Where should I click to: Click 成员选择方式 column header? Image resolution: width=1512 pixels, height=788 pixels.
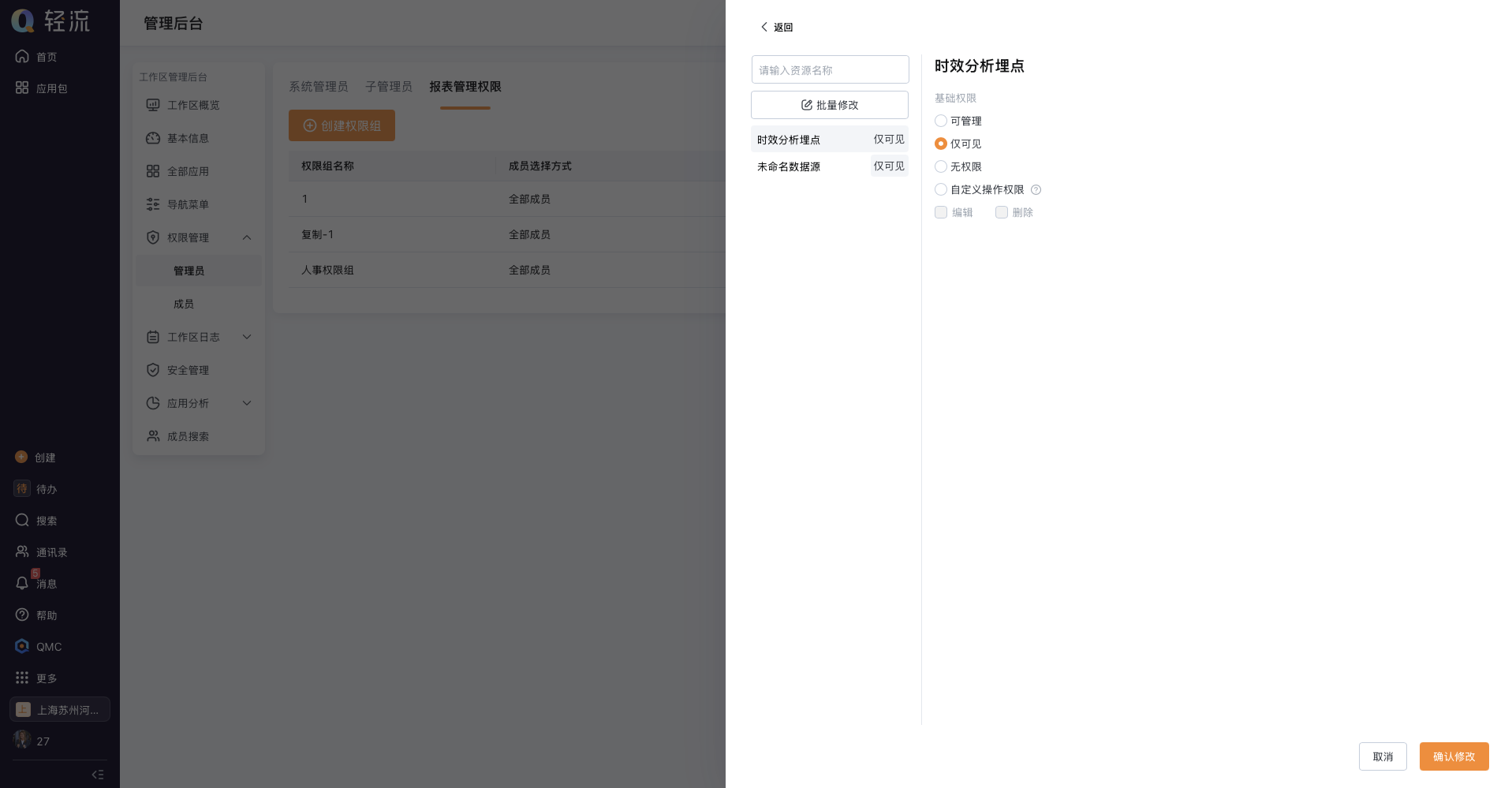[540, 166]
